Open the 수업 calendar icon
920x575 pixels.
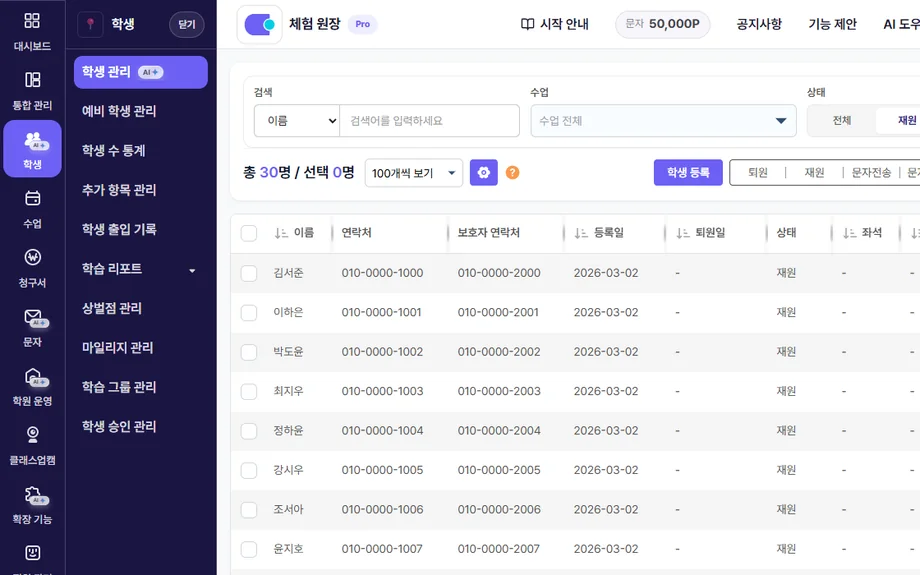coord(32,198)
